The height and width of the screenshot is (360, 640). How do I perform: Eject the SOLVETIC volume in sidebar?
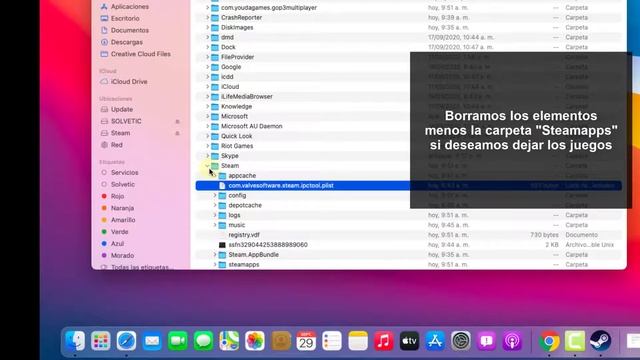click(x=178, y=122)
